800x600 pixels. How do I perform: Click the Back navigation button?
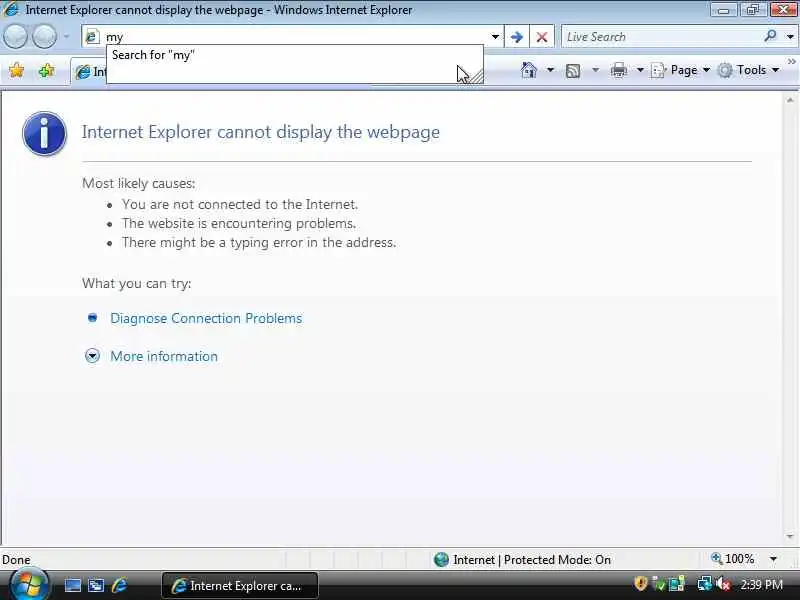tap(15, 37)
